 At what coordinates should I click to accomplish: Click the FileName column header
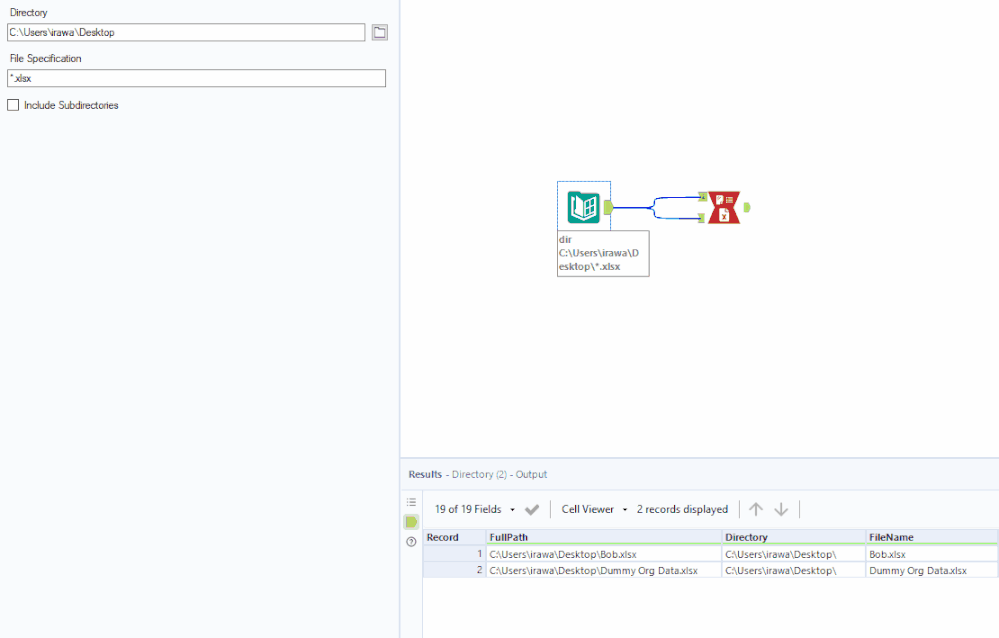[x=932, y=537]
